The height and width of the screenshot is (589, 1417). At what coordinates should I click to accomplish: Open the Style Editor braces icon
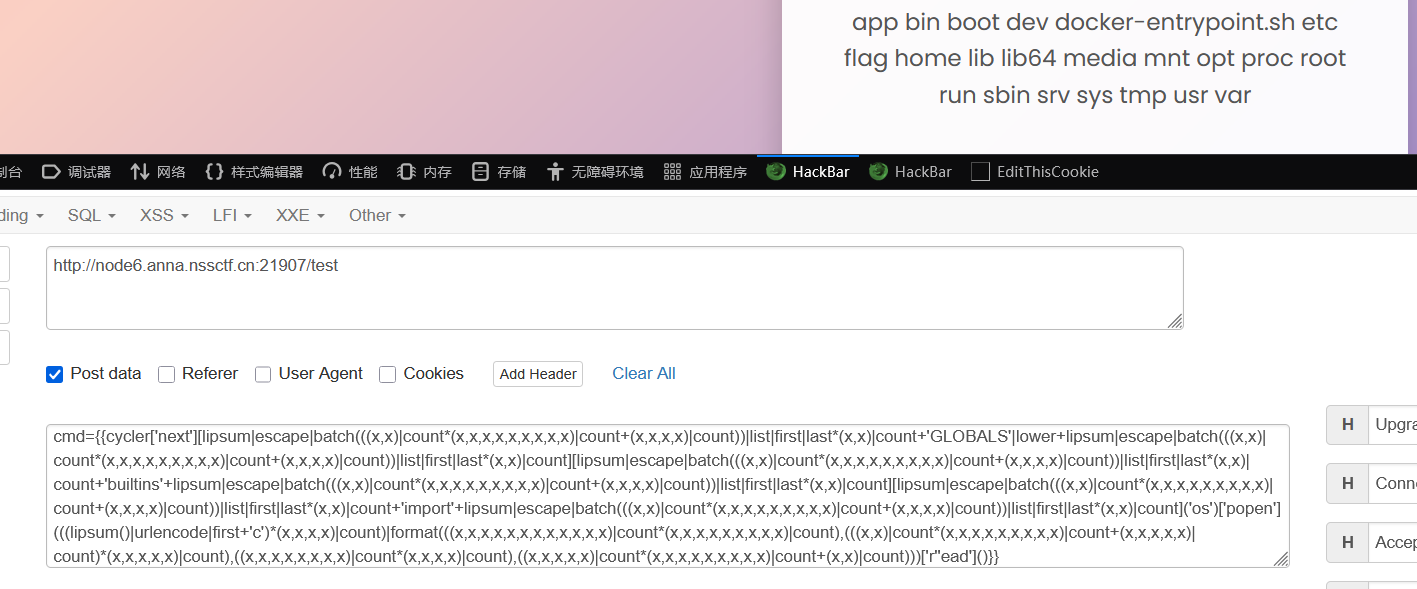coord(214,172)
